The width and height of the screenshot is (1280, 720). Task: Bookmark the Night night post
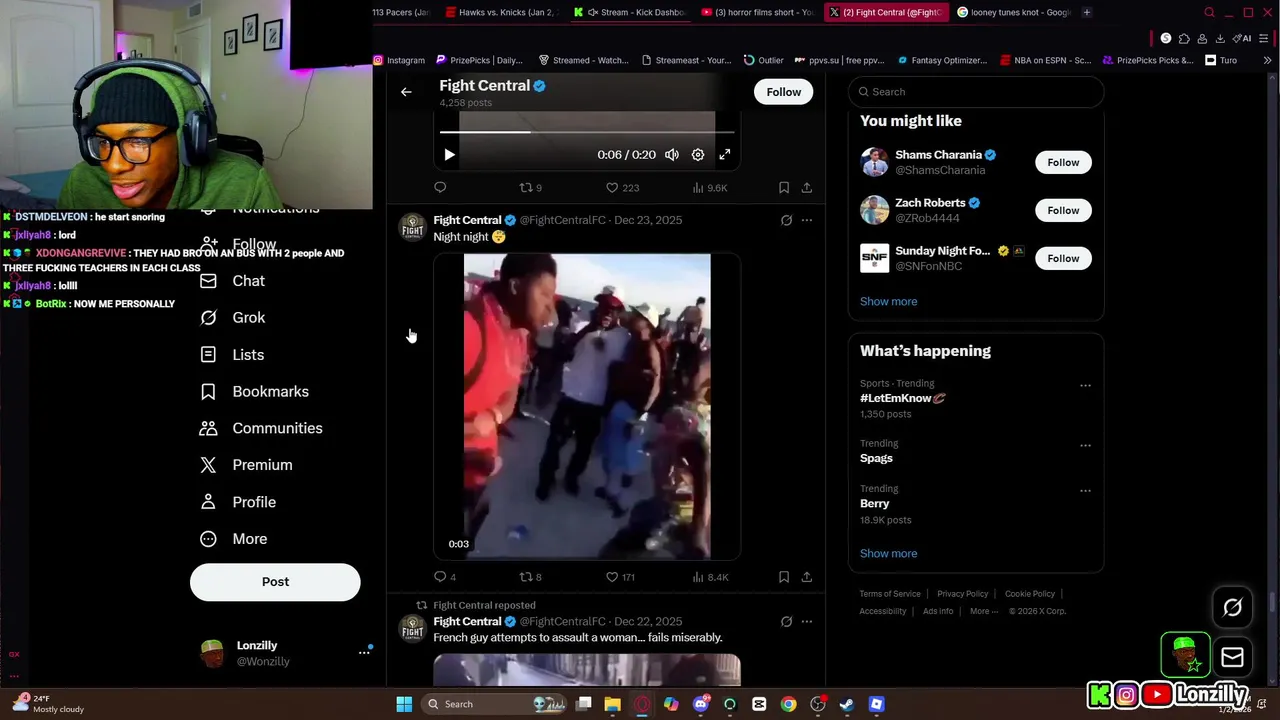pos(784,577)
